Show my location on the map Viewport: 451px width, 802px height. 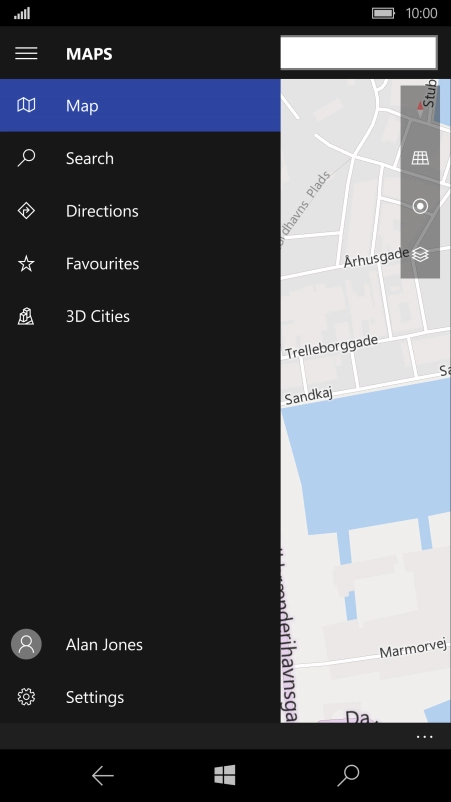[420, 206]
